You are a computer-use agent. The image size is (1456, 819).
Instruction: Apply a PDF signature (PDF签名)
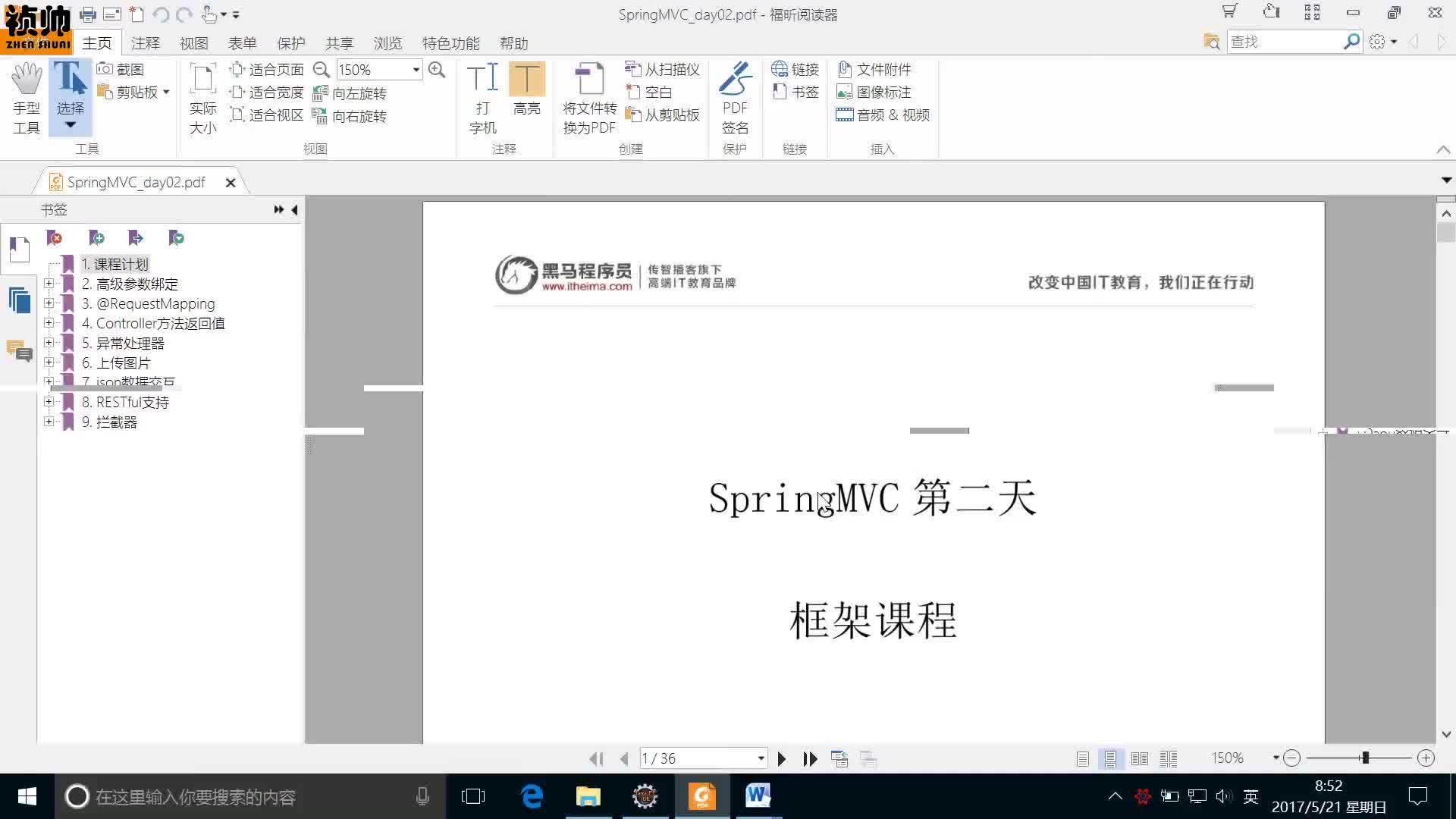point(734,99)
